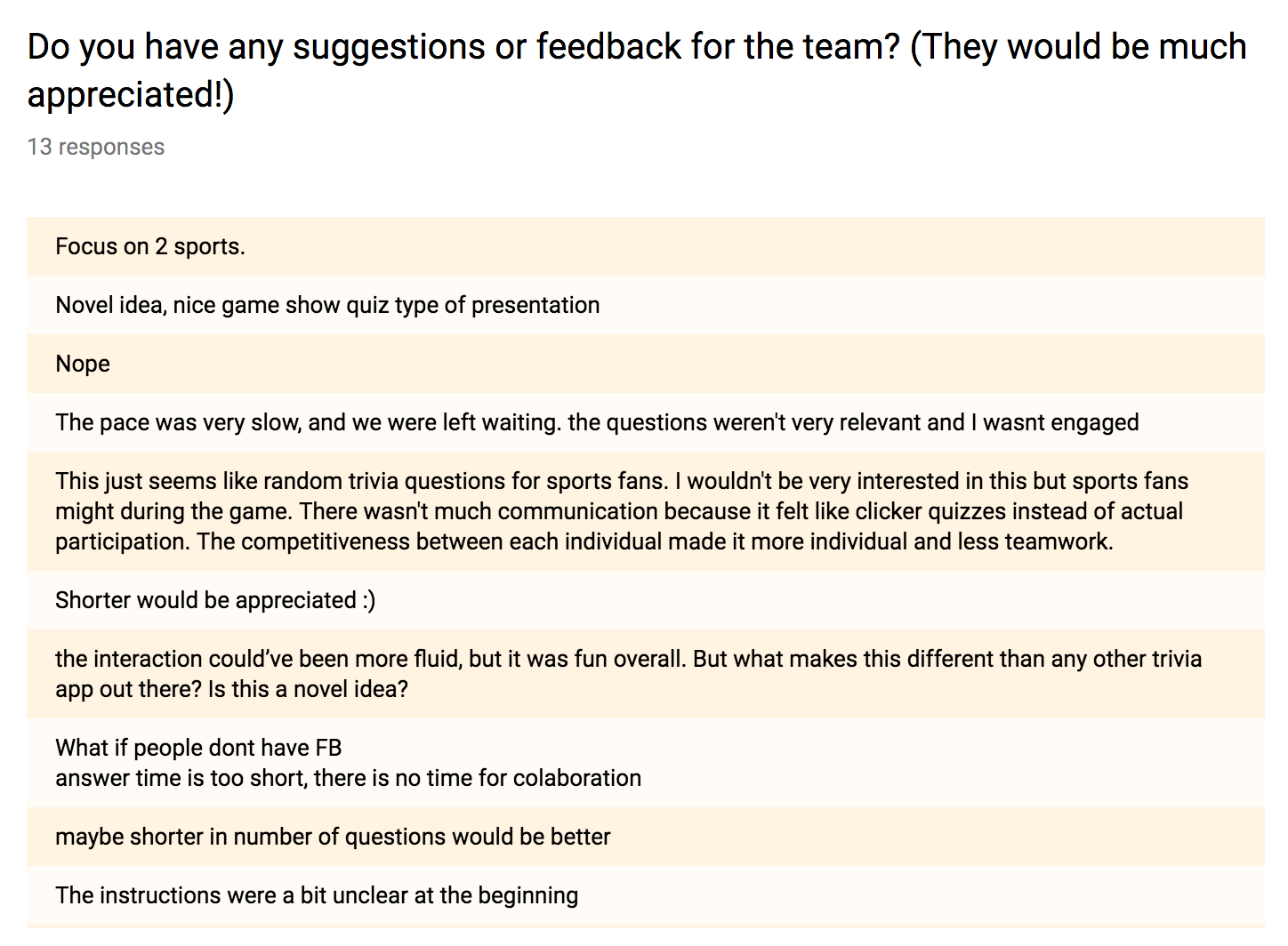Click the word 'appreciated!)' in the heading
Image resolution: width=1288 pixels, height=946 pixels.
coord(131,95)
